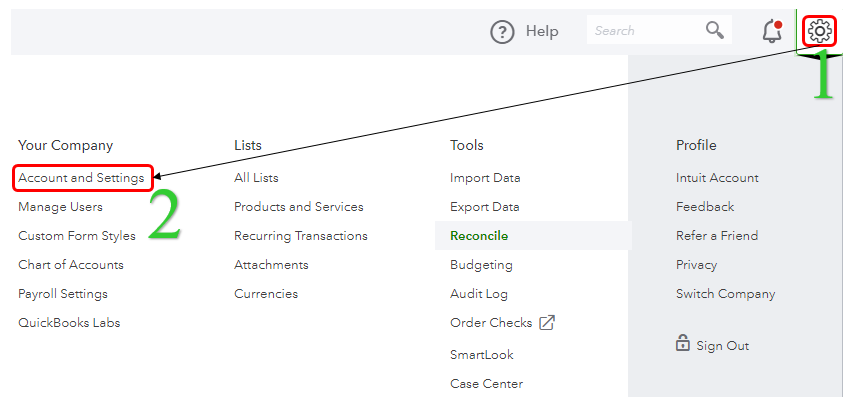Click the Sign Out lock icon
851x406 pixels.
point(683,343)
